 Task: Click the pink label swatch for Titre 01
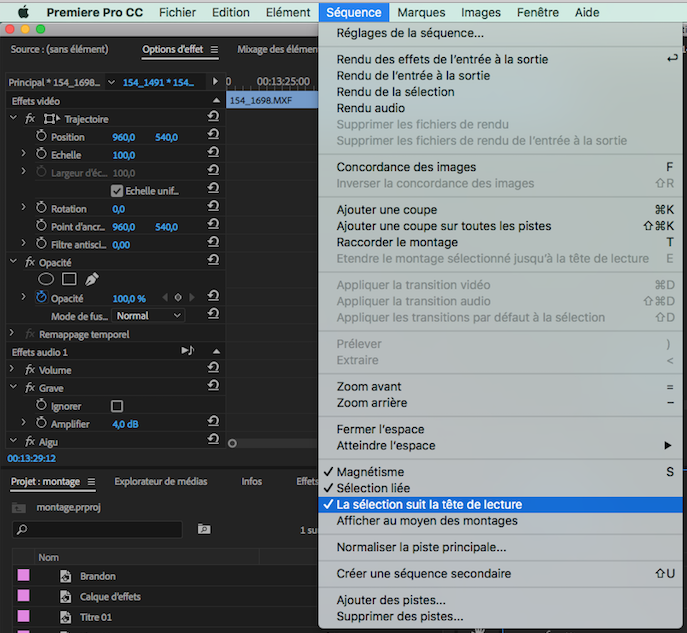pos(23,616)
